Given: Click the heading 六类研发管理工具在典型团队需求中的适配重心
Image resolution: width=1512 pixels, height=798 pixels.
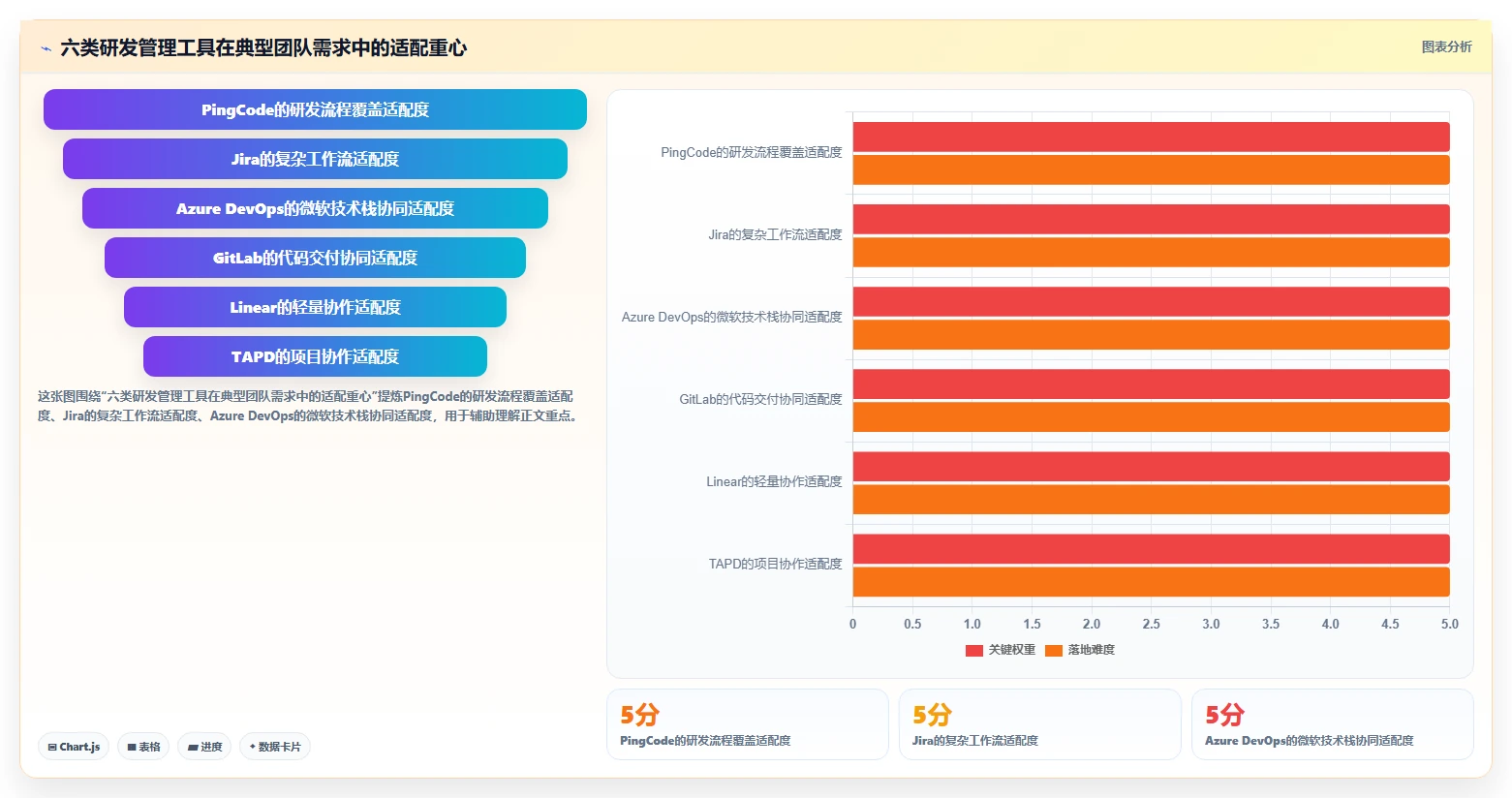Looking at the screenshot, I should [263, 47].
